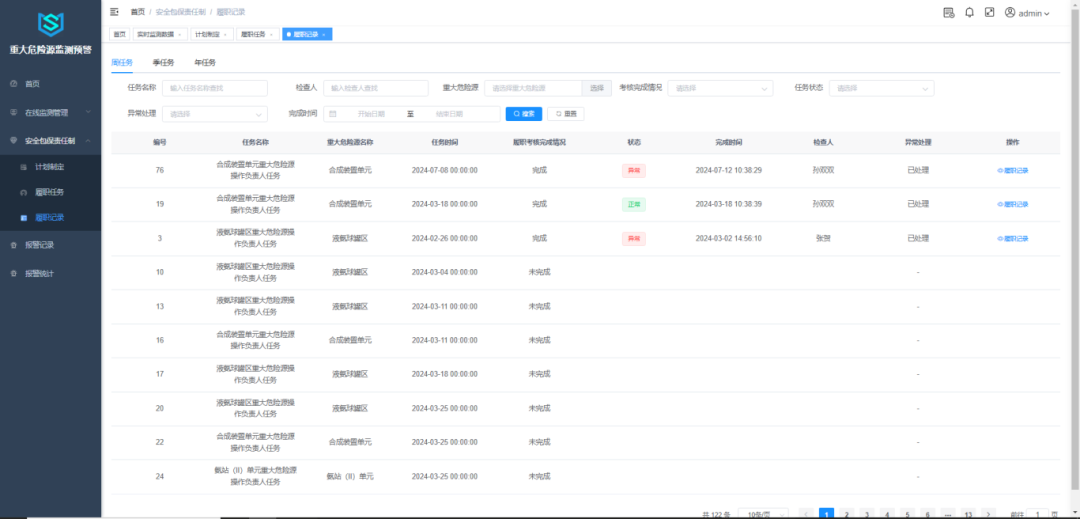Open 报警统计 in the sidebar
Viewport: 1080px width, 519px height.
pos(40,273)
